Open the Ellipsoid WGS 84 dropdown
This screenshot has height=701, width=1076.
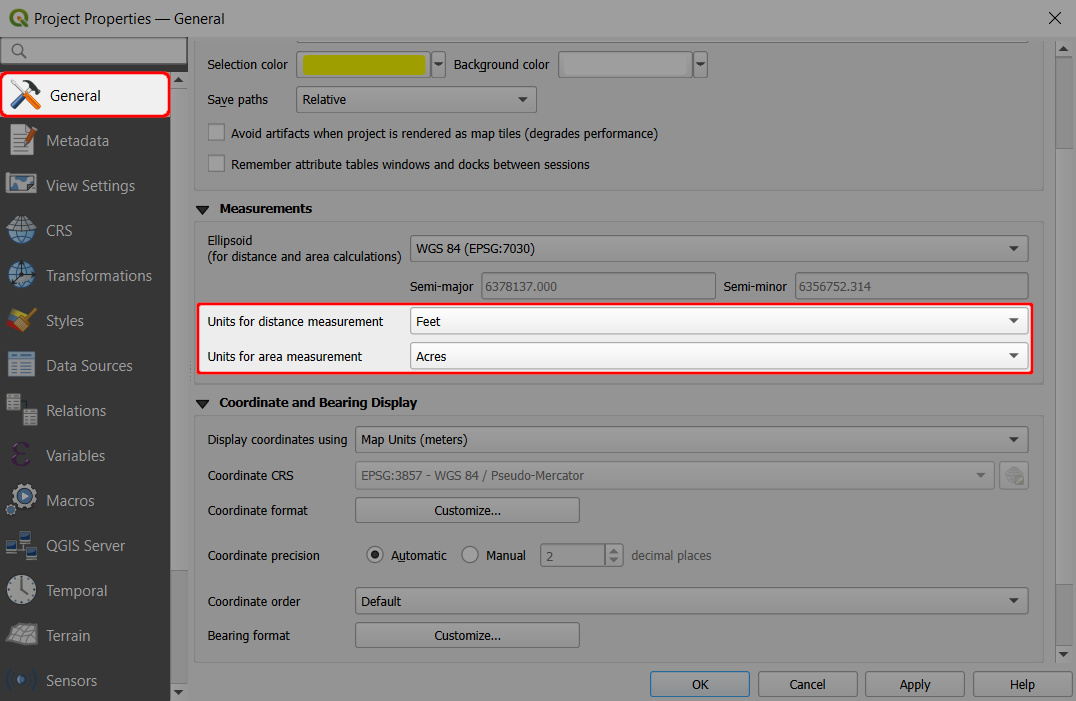pos(719,248)
